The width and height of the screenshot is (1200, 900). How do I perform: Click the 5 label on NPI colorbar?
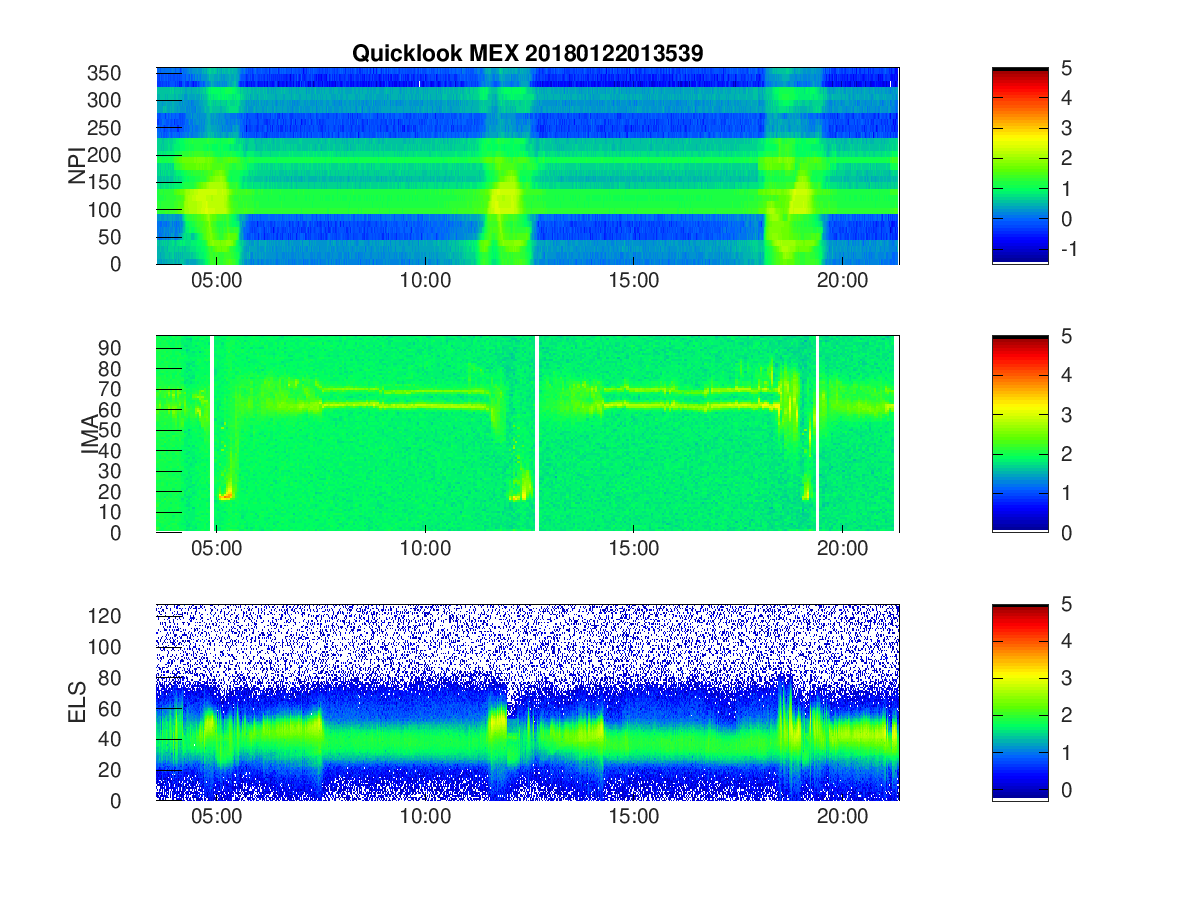(1065, 68)
